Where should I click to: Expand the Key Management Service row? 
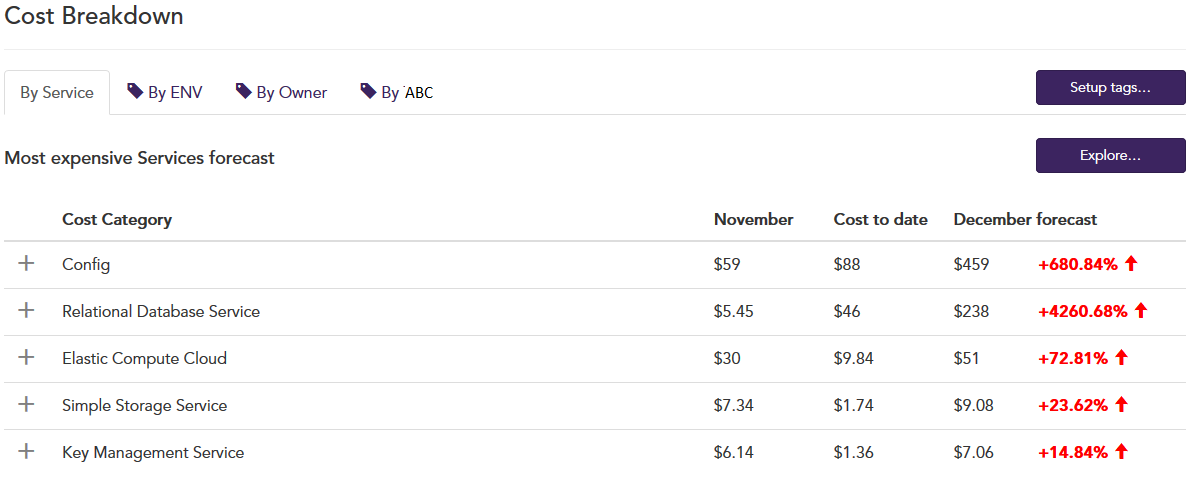[27, 452]
